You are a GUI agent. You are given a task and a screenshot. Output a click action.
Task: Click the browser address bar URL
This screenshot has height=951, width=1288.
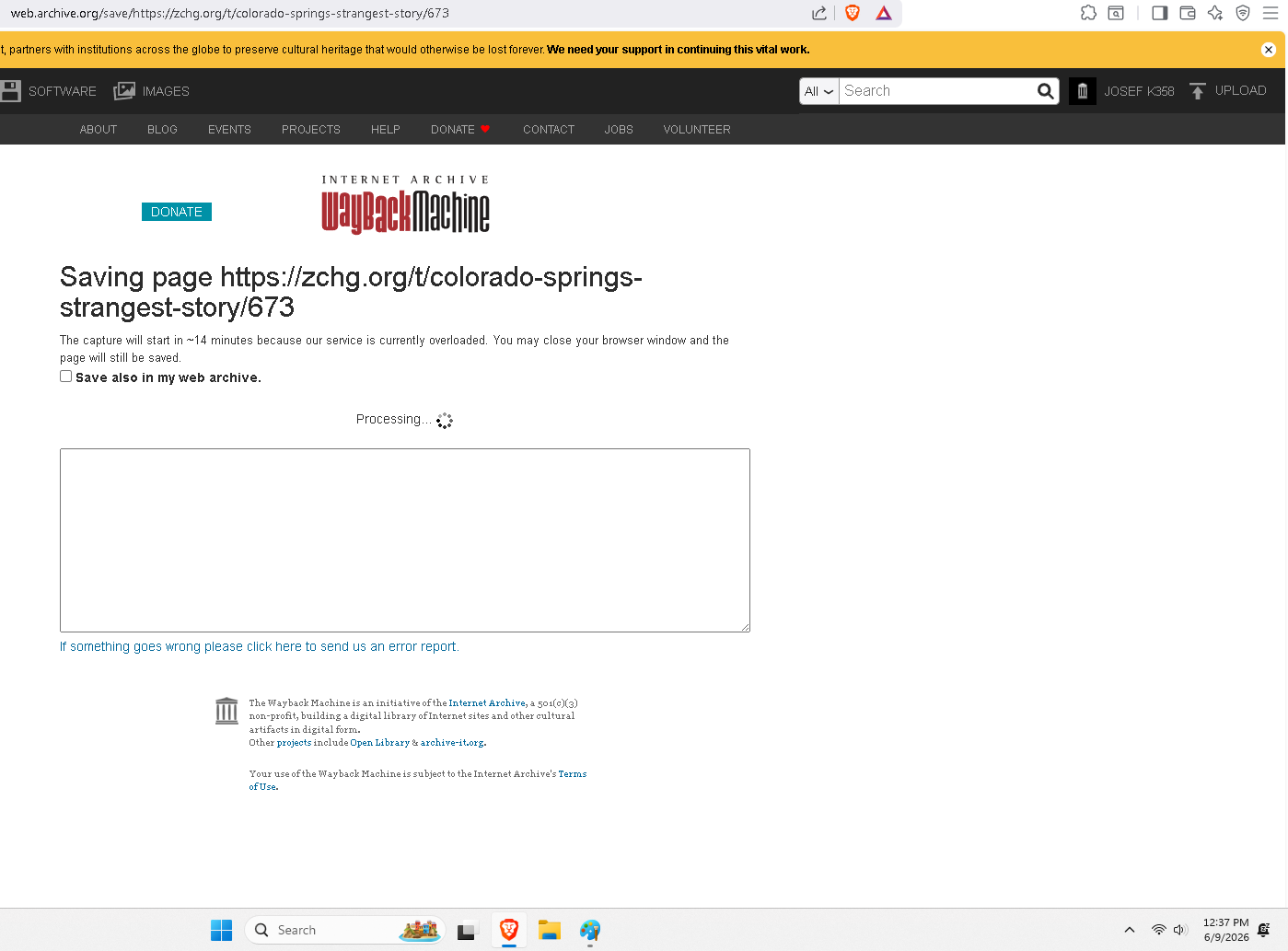(230, 13)
